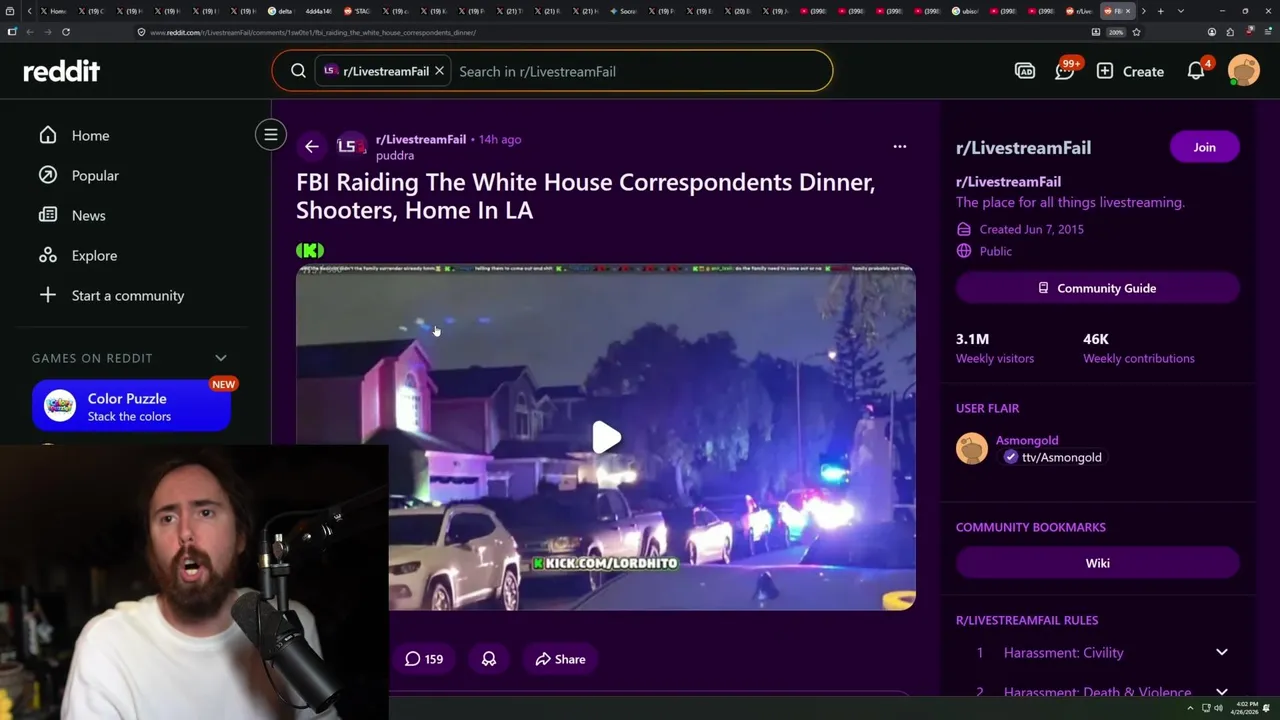This screenshot has width=1280, height=720.
Task: Collapse the left navigation sidebar
Action: 271,135
